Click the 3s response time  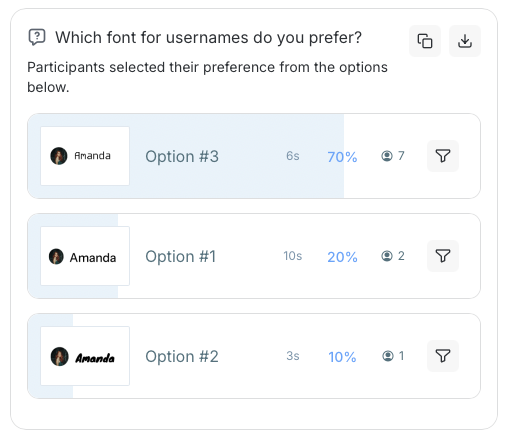pyautogui.click(x=293, y=356)
